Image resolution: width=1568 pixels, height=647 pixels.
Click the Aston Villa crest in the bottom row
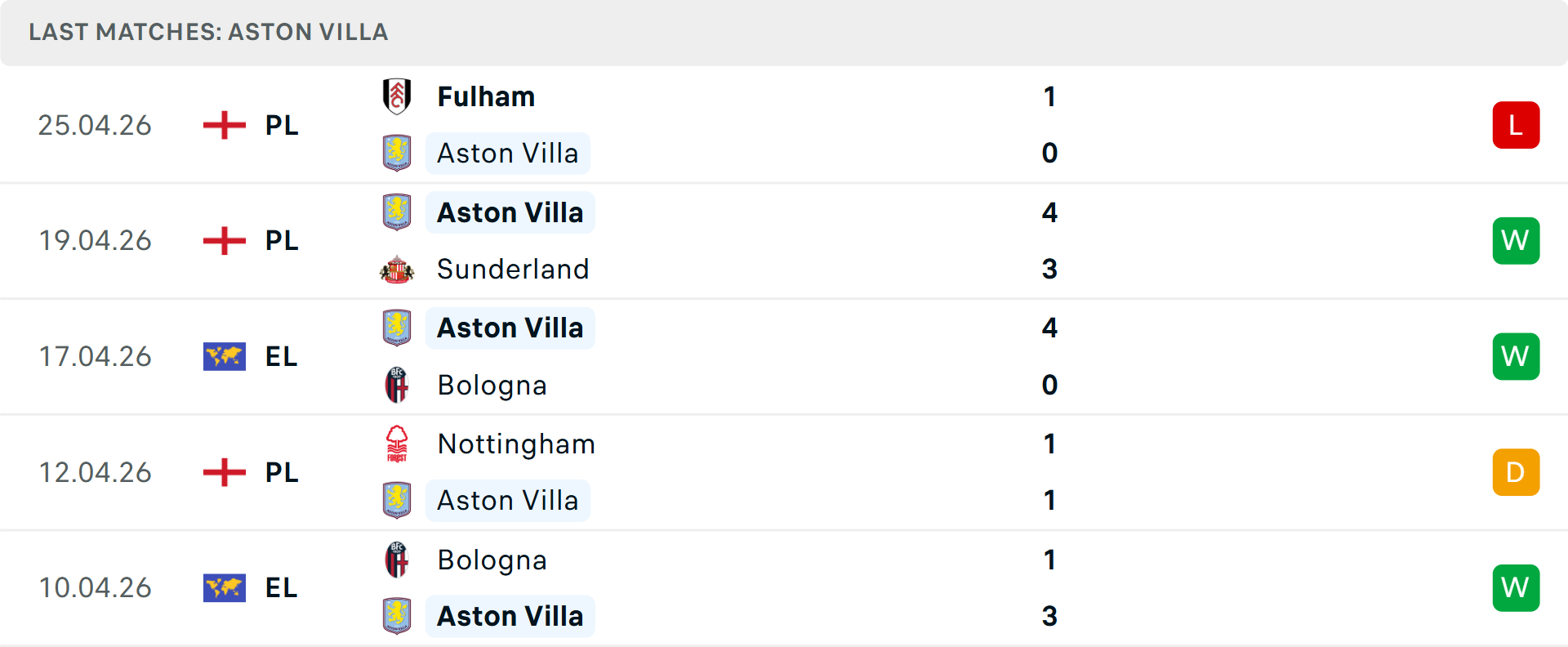point(398,616)
